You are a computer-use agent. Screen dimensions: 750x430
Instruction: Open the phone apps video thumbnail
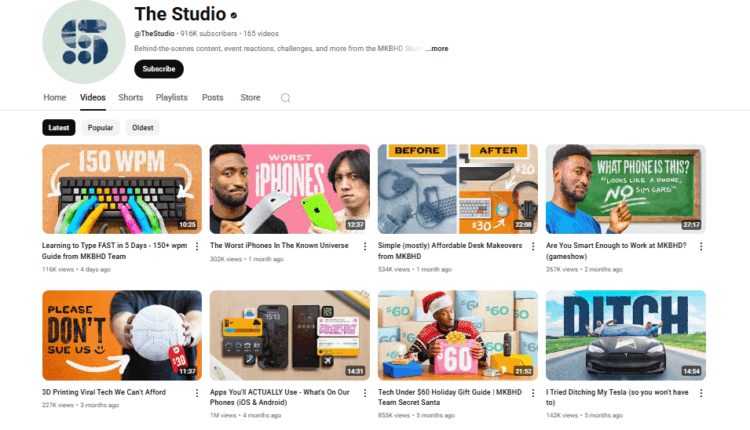[x=290, y=335]
